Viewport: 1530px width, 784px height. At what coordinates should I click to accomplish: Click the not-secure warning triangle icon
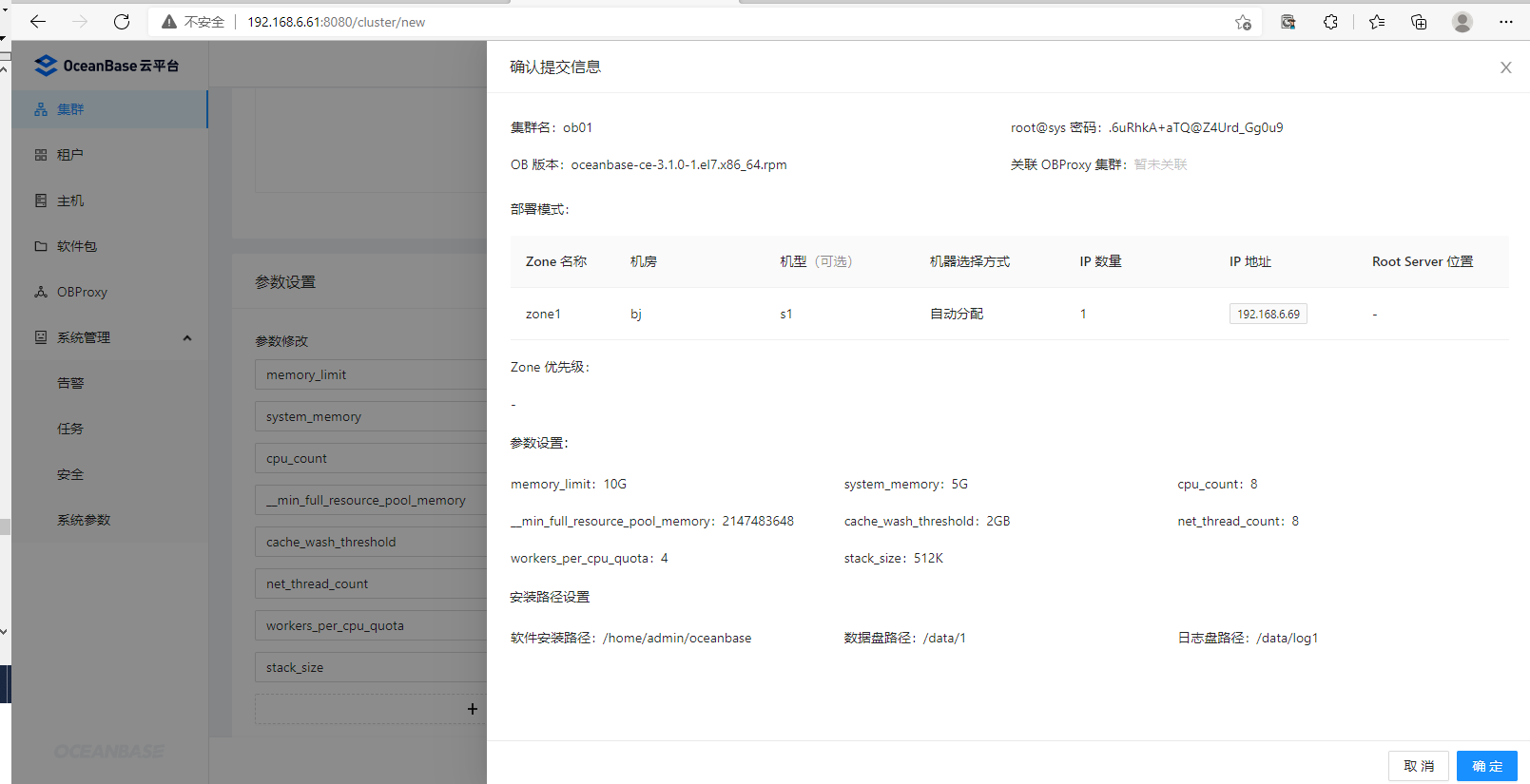pos(169,22)
